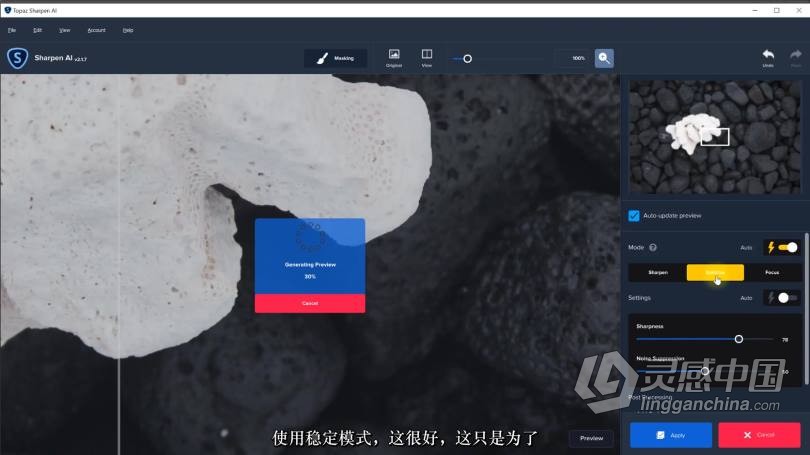
Task: Cancel the Generating Preview dialog
Action: (310, 303)
